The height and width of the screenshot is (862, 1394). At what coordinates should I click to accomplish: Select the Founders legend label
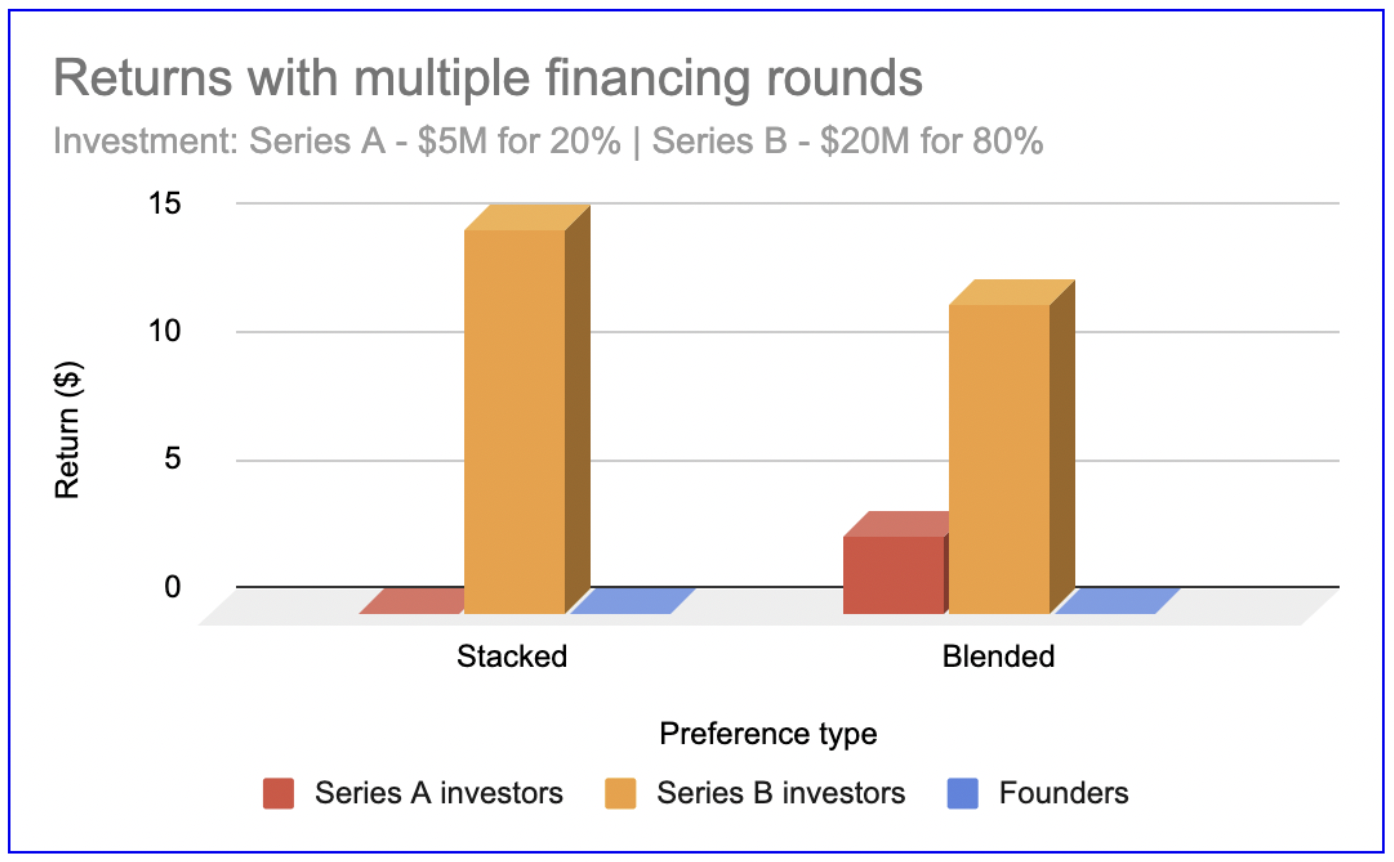pyautogui.click(x=1064, y=793)
